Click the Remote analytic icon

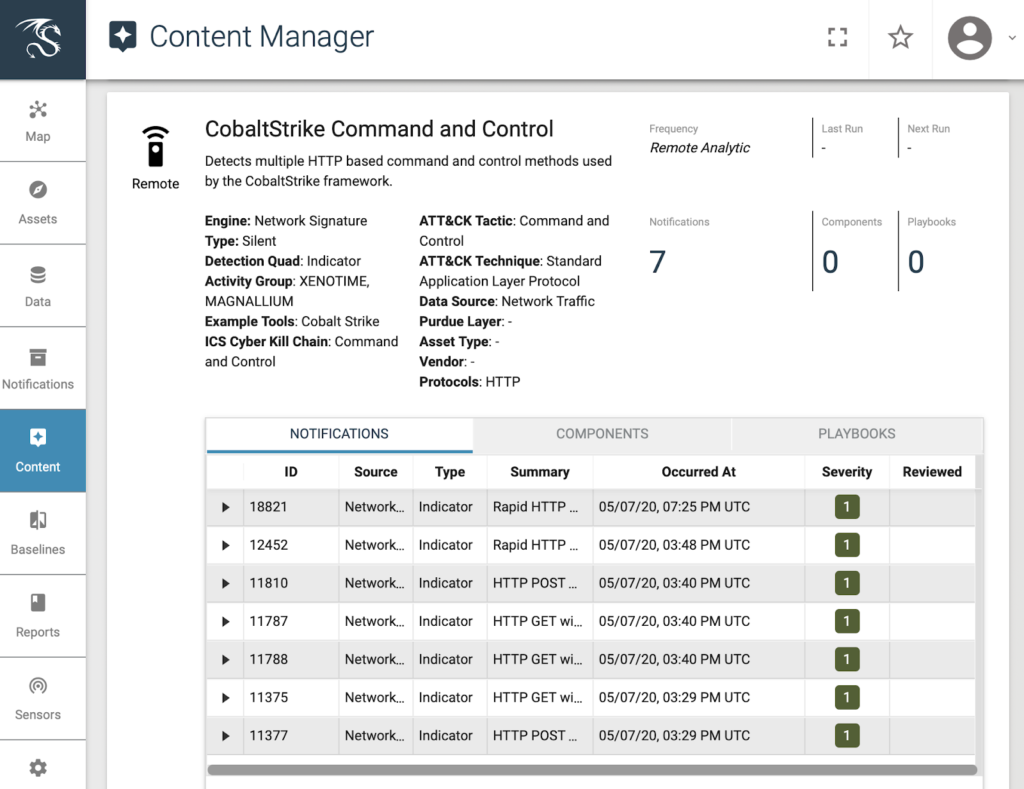155,146
